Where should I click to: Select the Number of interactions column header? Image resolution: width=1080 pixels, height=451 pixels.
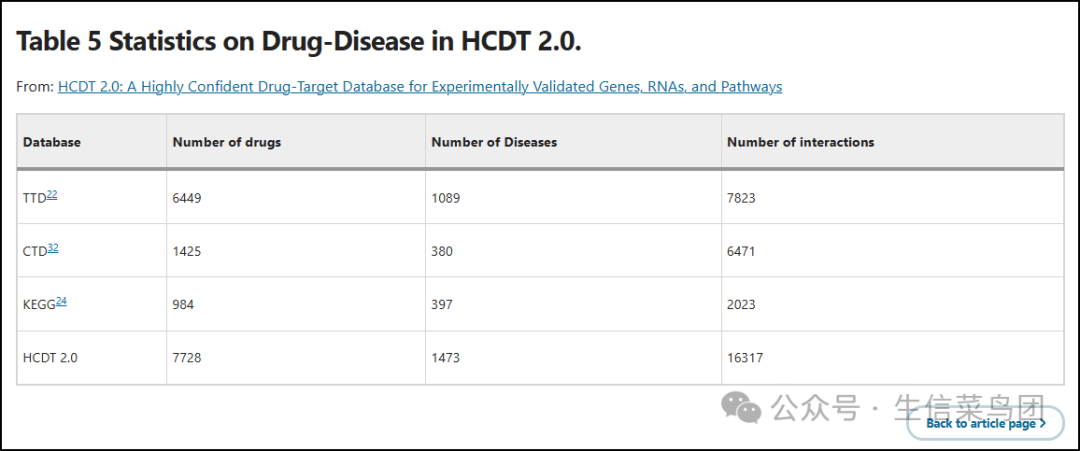800,142
